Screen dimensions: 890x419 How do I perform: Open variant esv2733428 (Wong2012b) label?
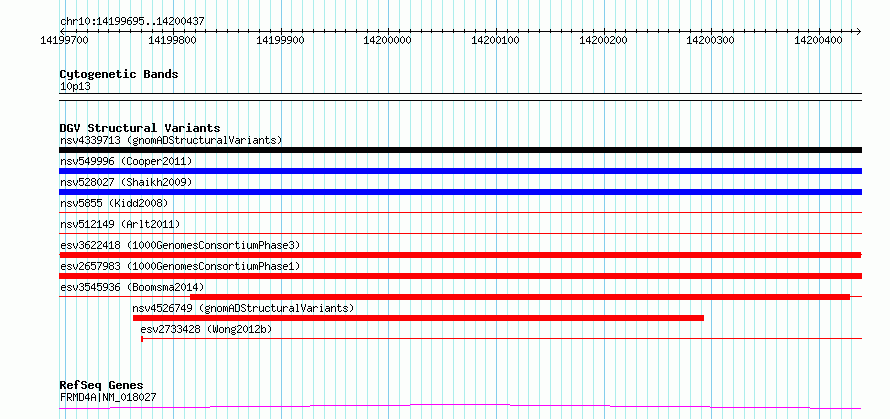pos(206,329)
